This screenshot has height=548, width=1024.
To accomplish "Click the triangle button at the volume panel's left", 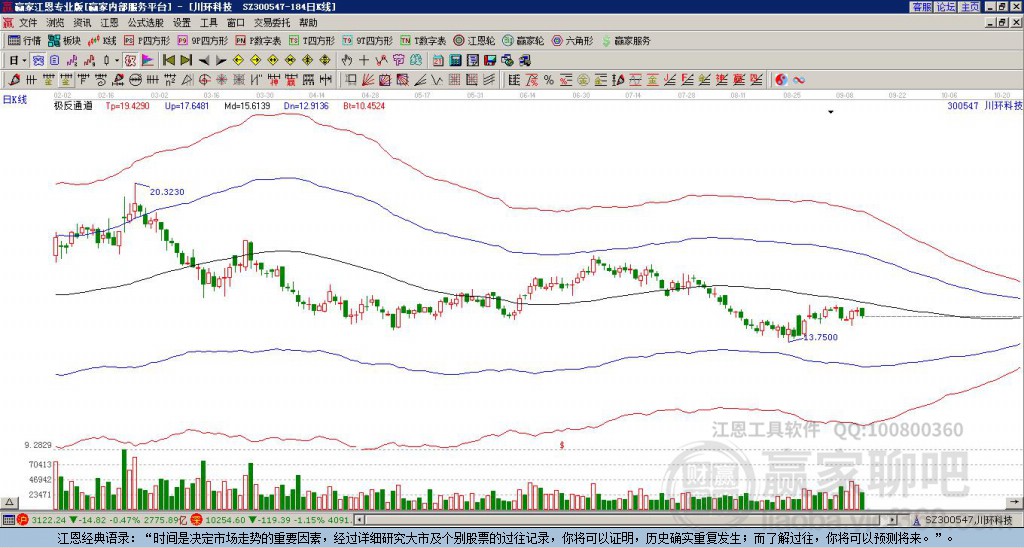I will pyautogui.click(x=9, y=502).
